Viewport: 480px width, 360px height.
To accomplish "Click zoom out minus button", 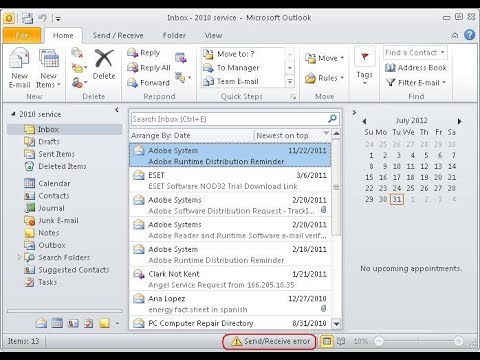I will [379, 341].
